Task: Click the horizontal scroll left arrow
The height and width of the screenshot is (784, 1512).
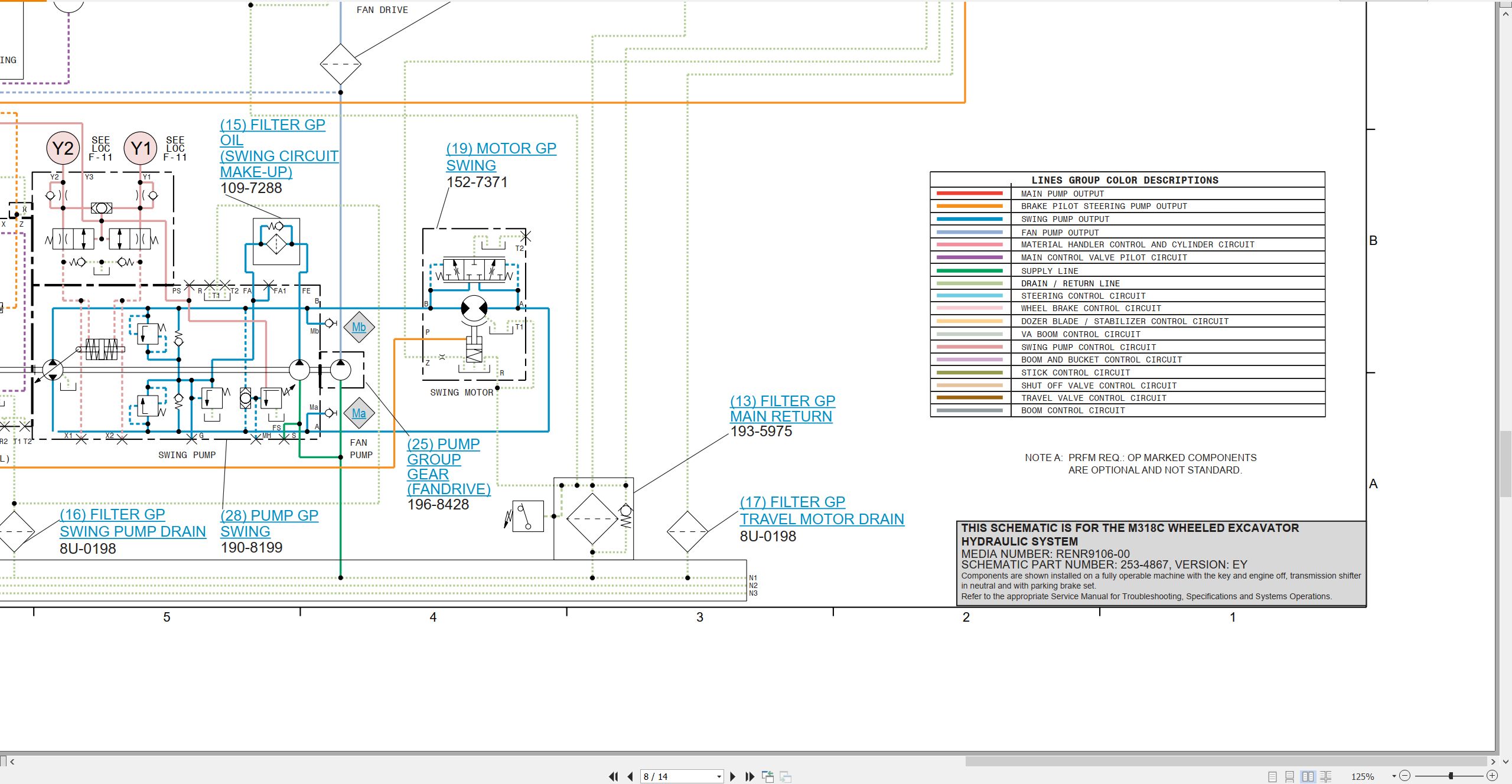Action: pyautogui.click(x=12, y=762)
